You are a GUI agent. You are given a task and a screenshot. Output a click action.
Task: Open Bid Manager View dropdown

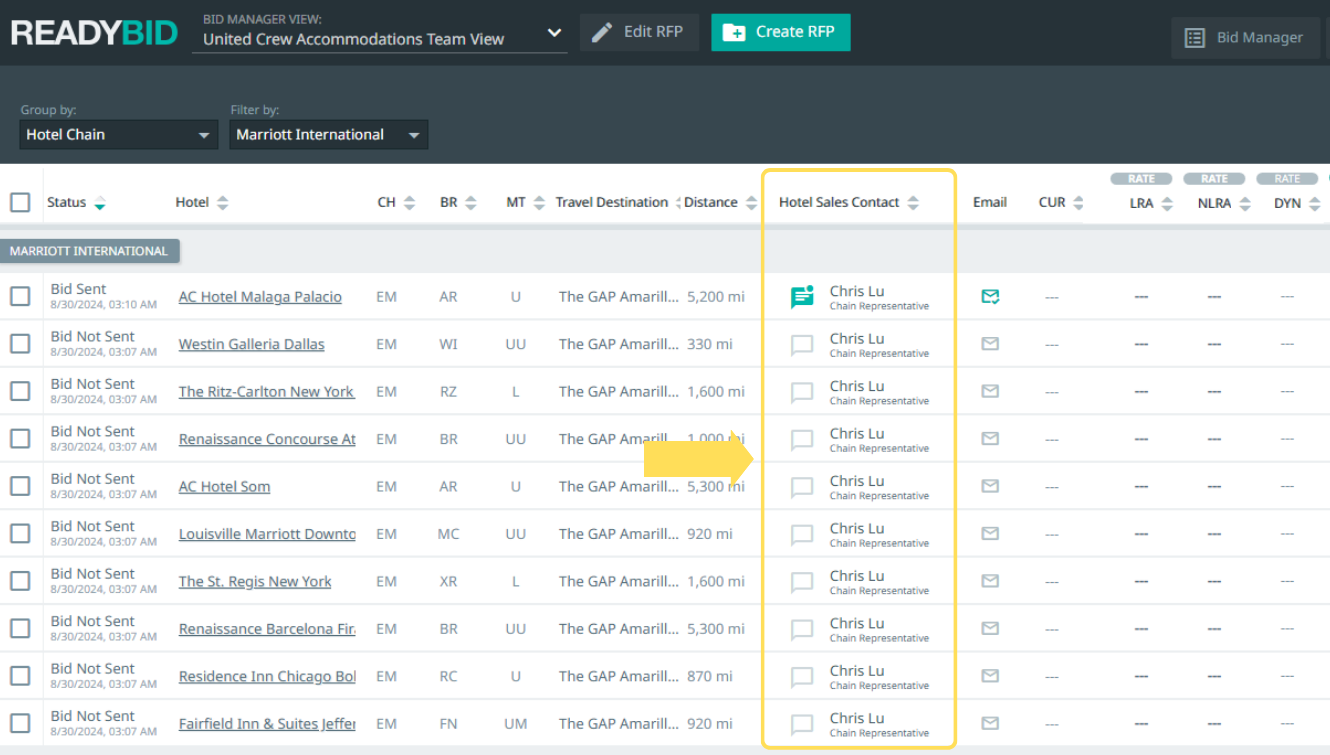pos(380,39)
